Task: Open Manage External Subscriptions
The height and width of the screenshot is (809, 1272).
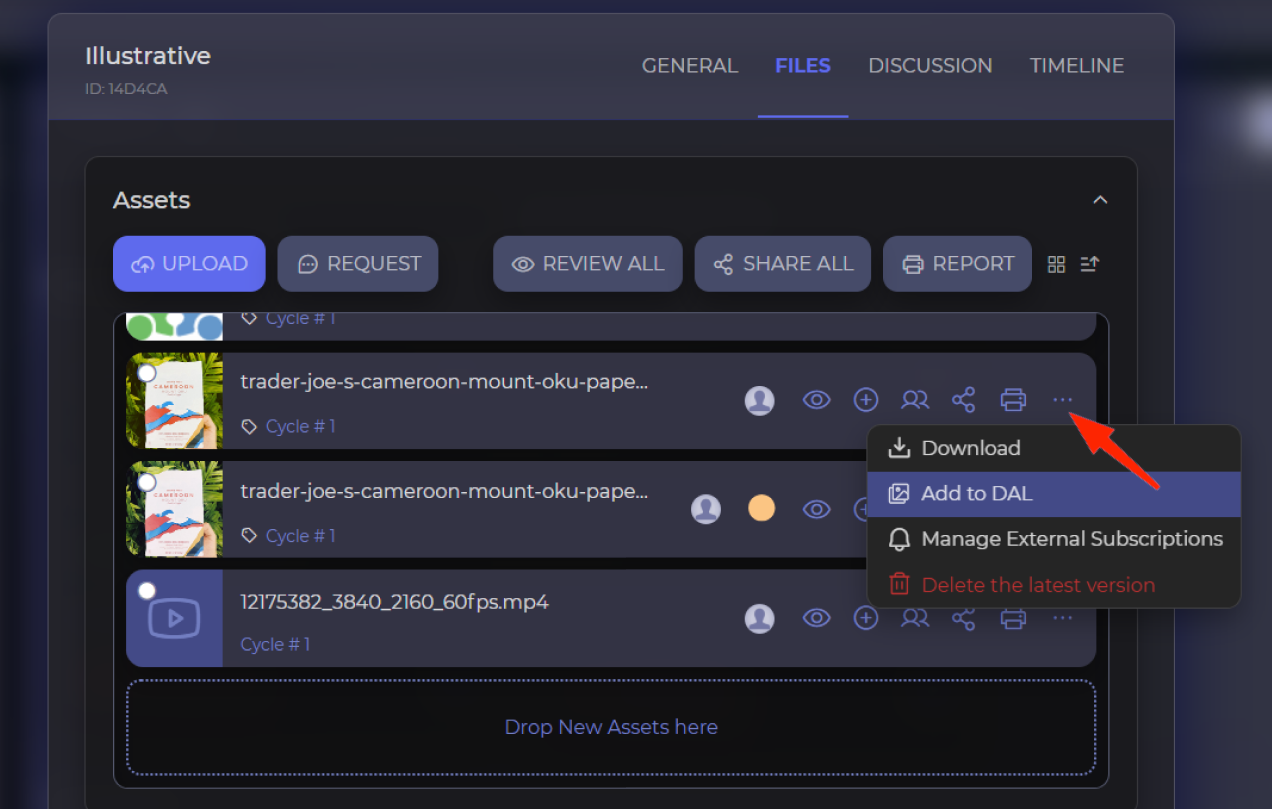Action: [1054, 539]
